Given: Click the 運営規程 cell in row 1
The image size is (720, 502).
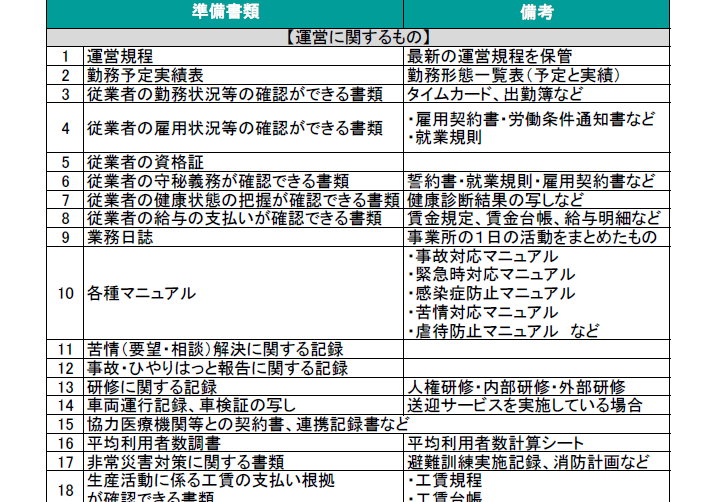Looking at the screenshot, I should (120, 57).
